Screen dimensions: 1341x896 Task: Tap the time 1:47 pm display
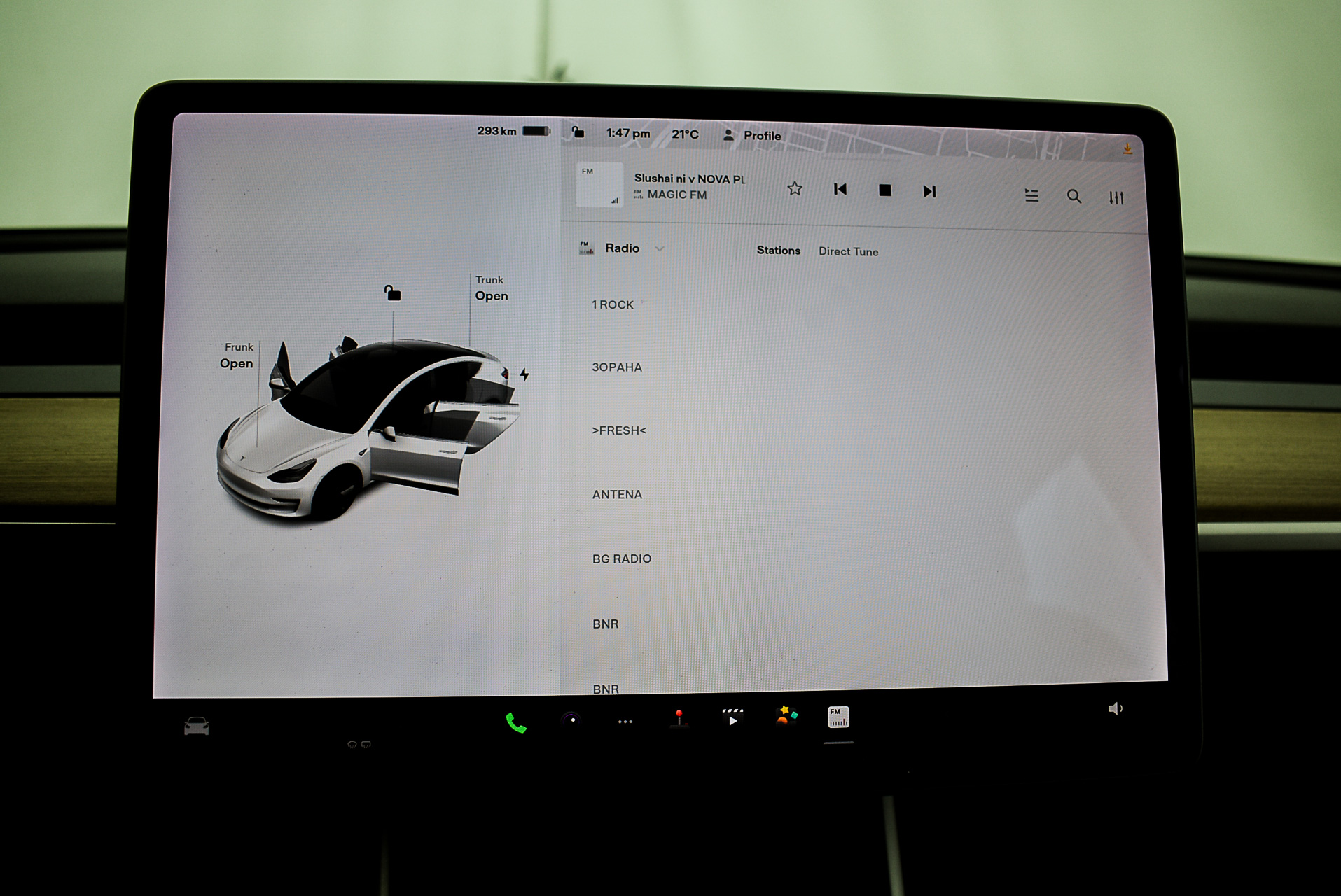628,133
